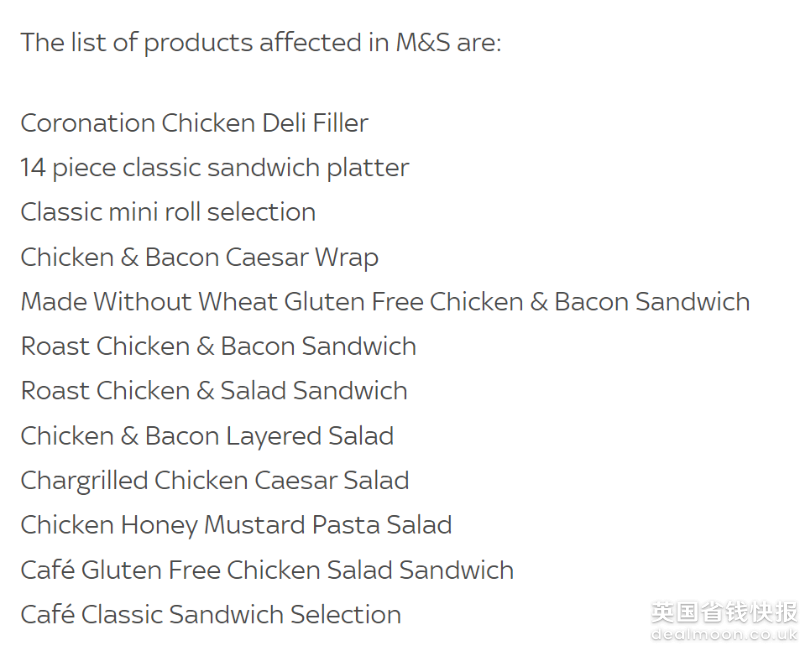Click the heading about M&S affected products
Viewport: 800px width, 651px height.
(x=261, y=42)
